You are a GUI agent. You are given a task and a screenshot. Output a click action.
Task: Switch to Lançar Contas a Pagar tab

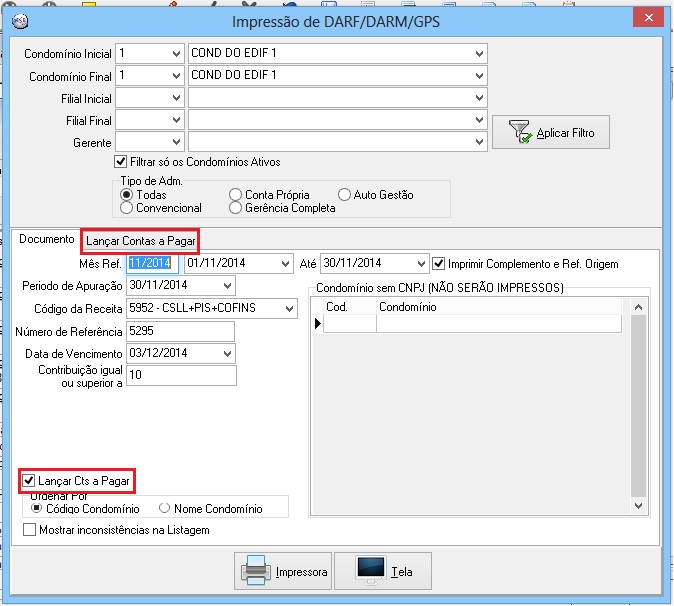(x=141, y=241)
